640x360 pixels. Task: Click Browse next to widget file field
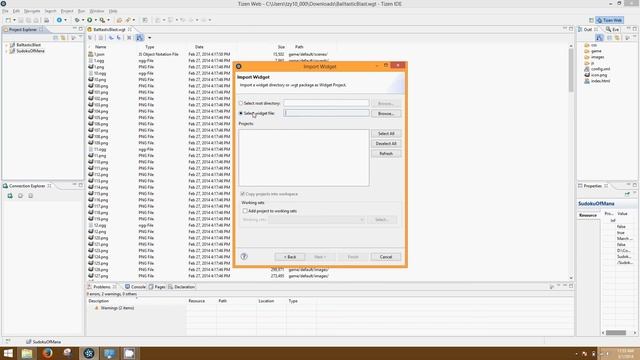point(386,113)
